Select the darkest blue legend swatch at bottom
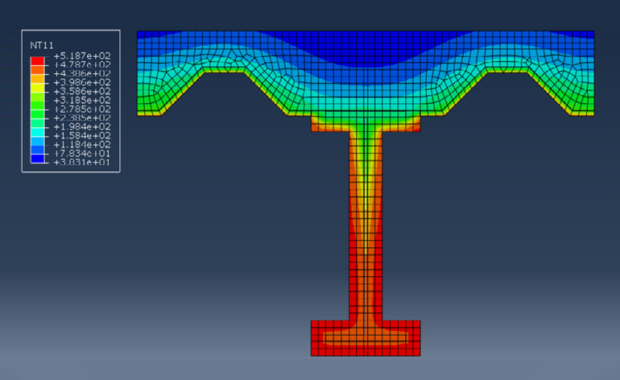The height and width of the screenshot is (380, 620). [x=38, y=159]
